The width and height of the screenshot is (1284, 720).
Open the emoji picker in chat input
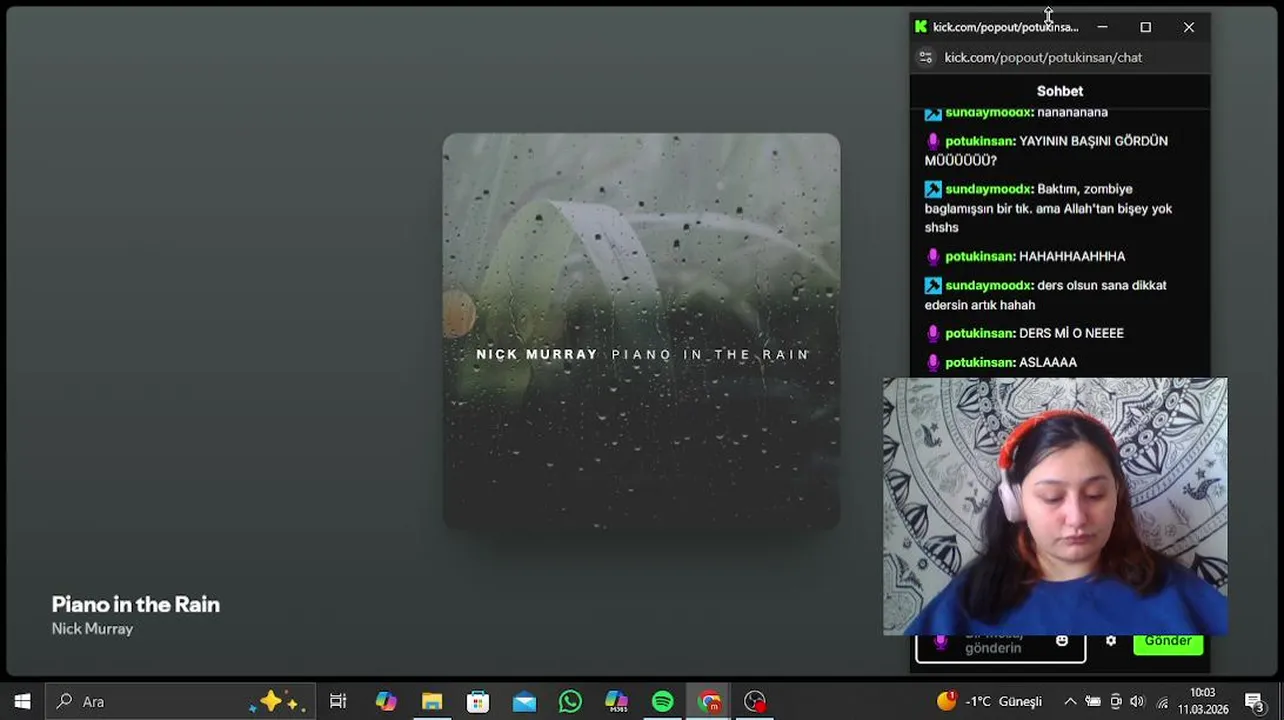point(1062,641)
